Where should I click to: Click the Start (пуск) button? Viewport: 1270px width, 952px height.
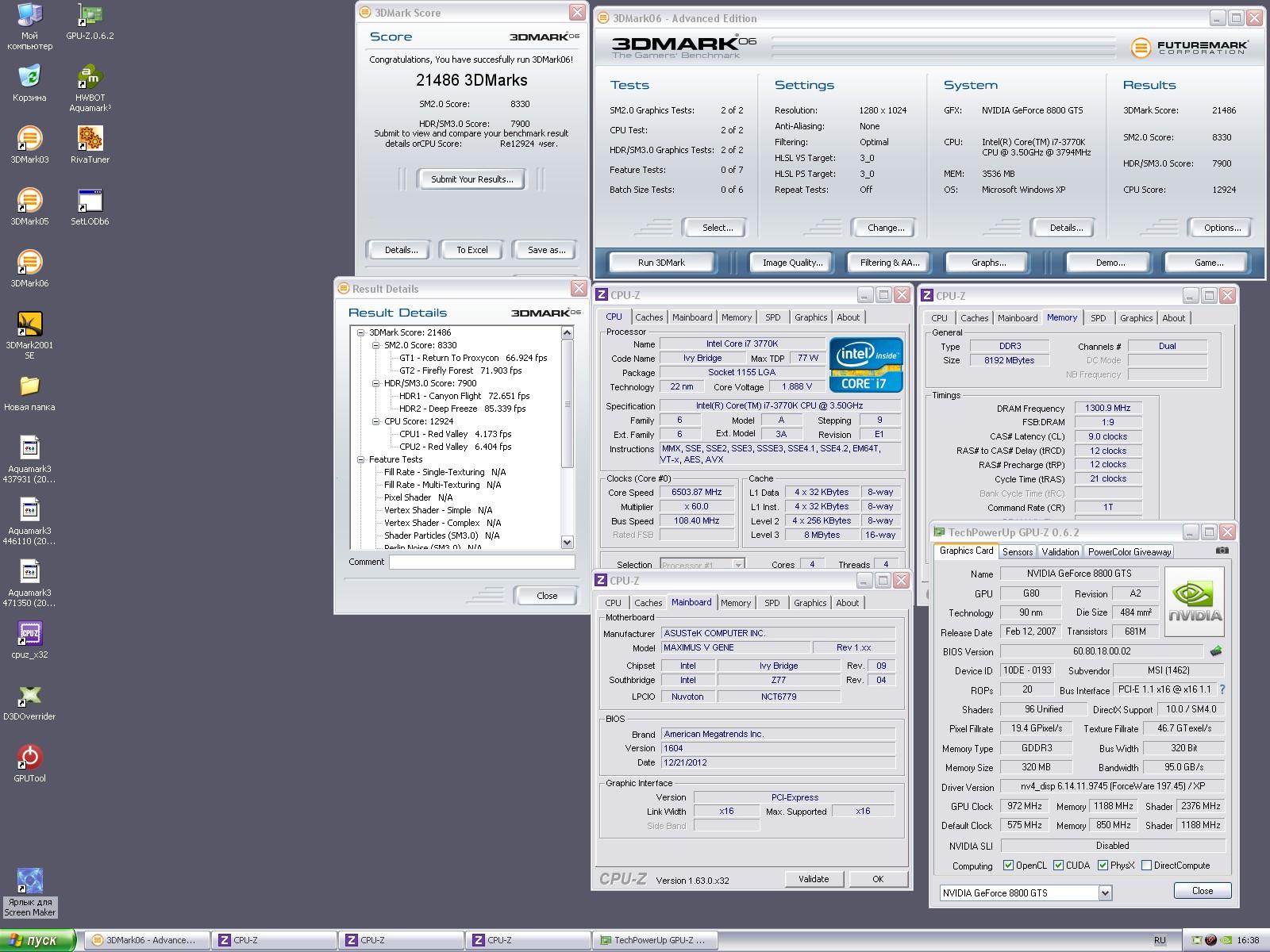point(38,940)
